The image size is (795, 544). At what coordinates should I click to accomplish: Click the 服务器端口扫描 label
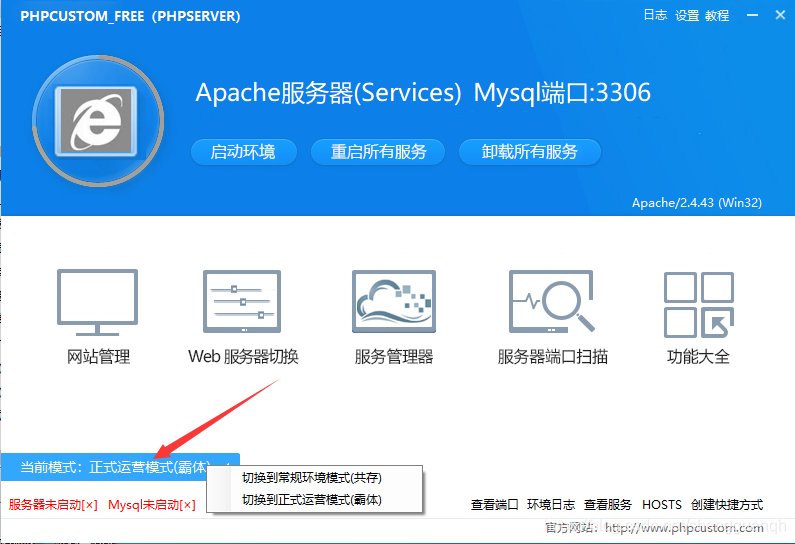click(x=553, y=356)
